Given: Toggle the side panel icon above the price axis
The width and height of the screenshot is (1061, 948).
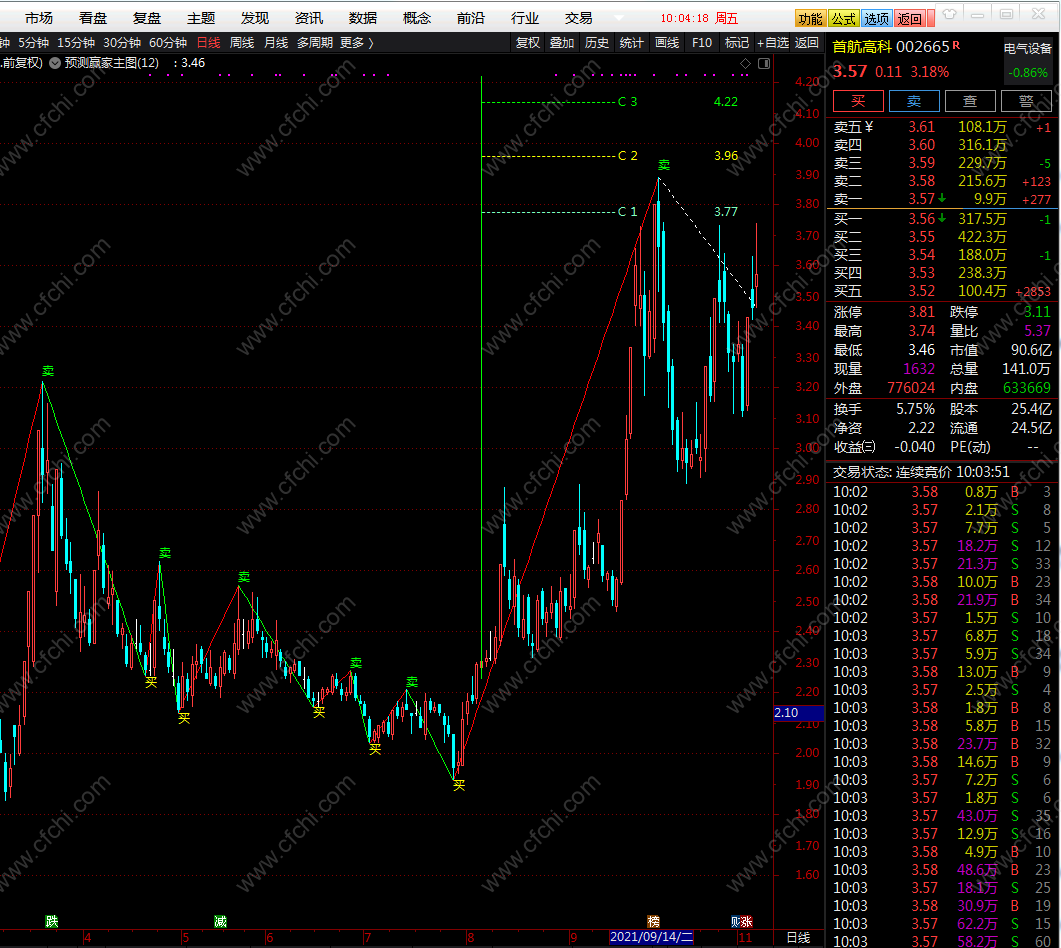Looking at the screenshot, I should [x=764, y=64].
